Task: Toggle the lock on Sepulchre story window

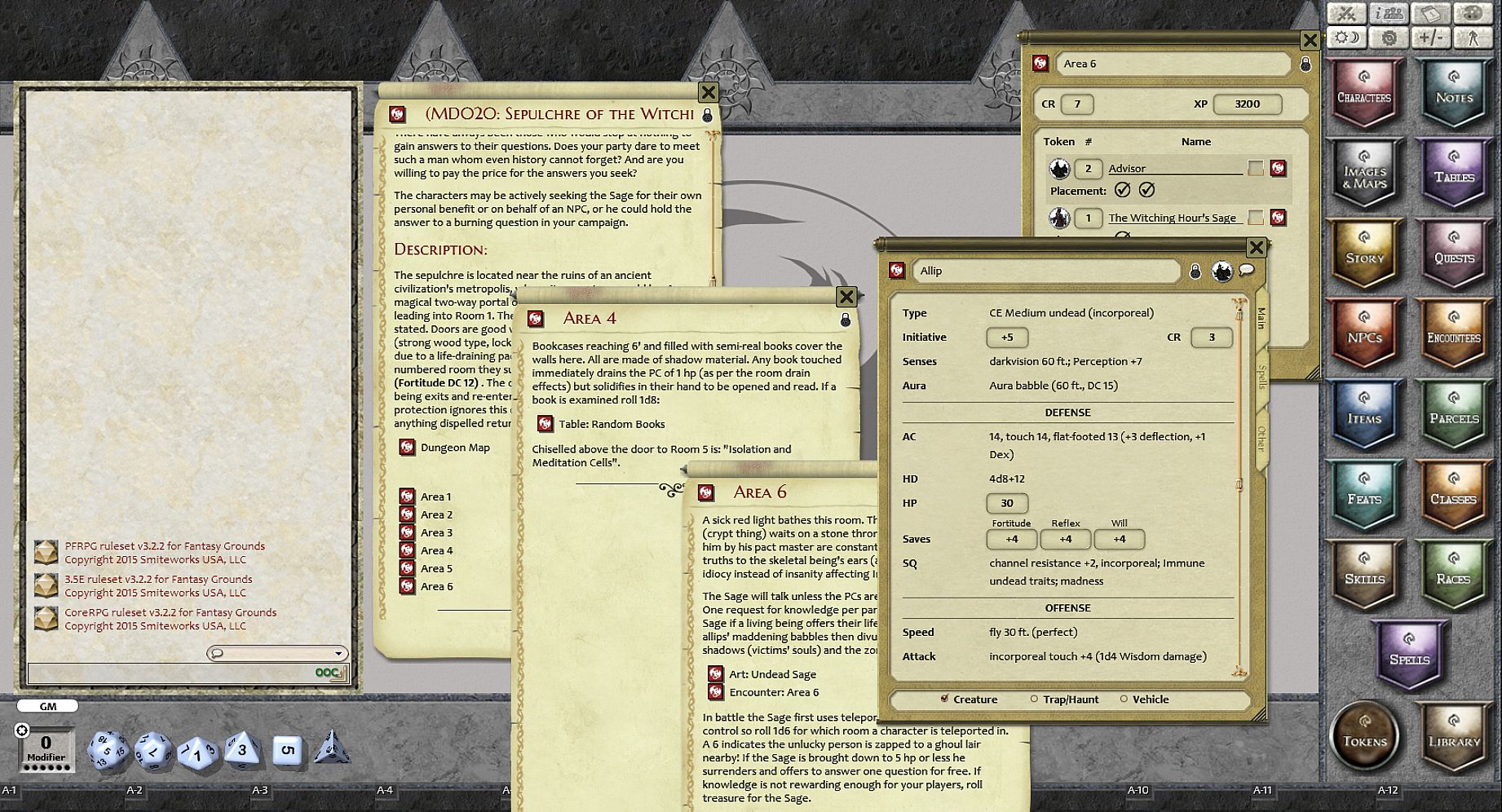Action: point(707,115)
